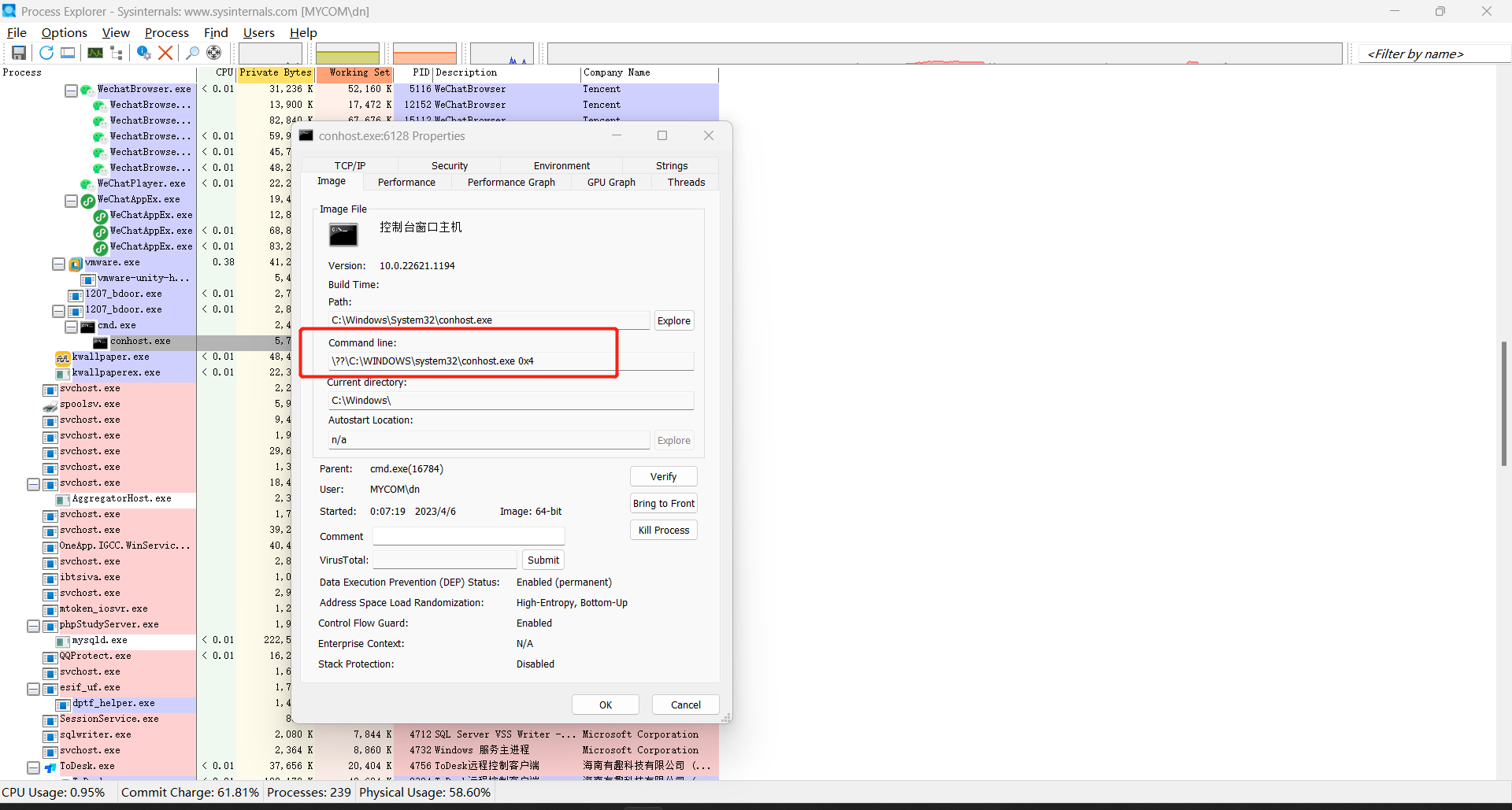This screenshot has width=1512, height=810.
Task: Click the Refresh Now toolbar icon
Action: 46,53
